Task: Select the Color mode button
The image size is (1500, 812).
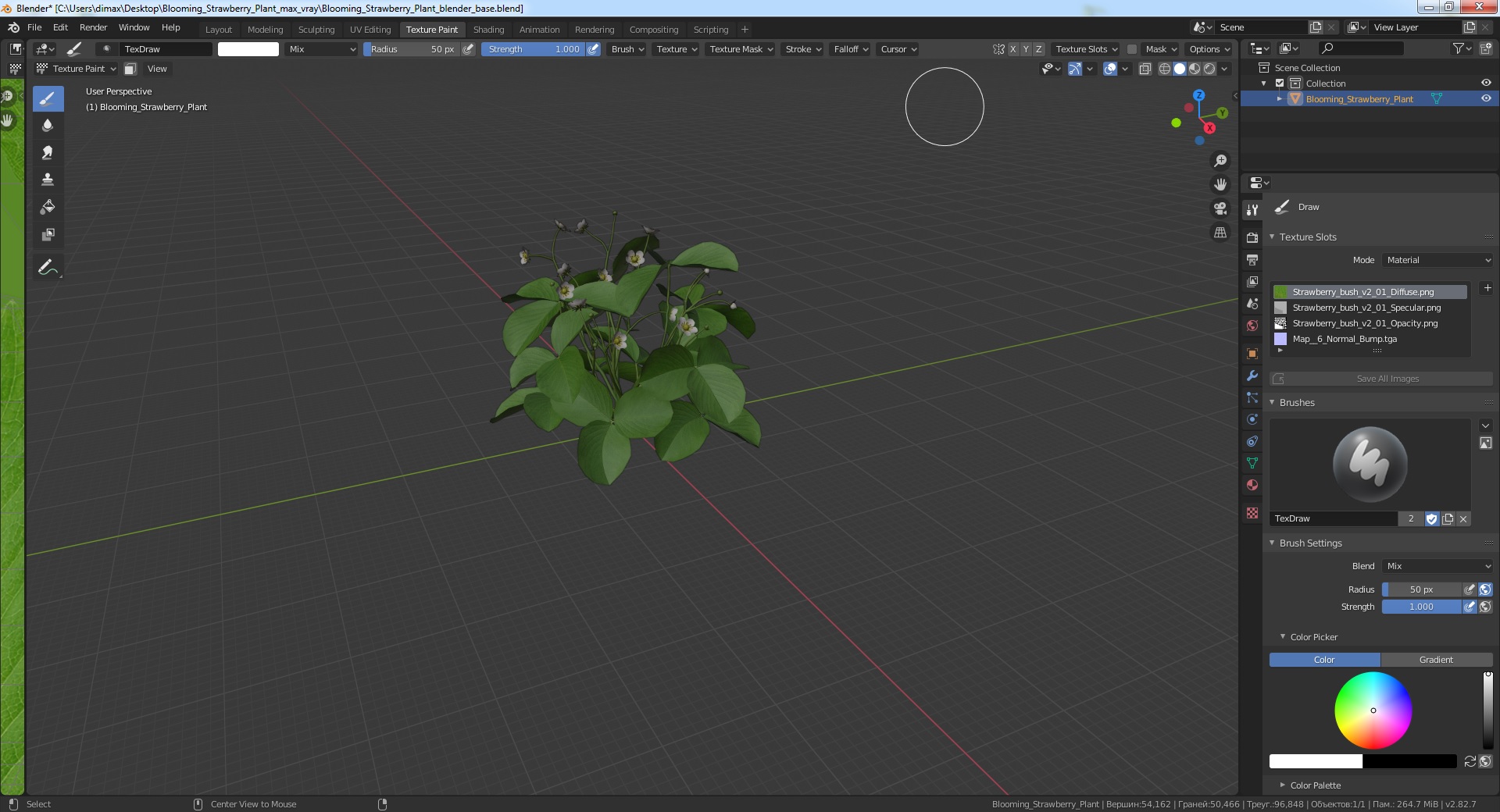Action: click(x=1325, y=660)
